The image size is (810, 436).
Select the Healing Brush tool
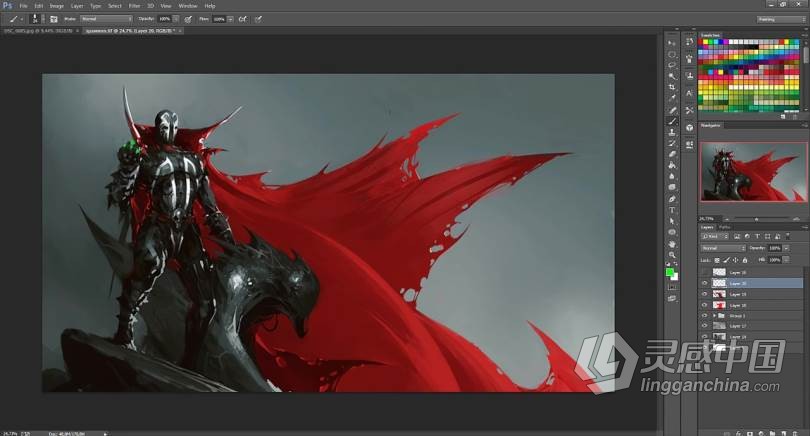672,110
